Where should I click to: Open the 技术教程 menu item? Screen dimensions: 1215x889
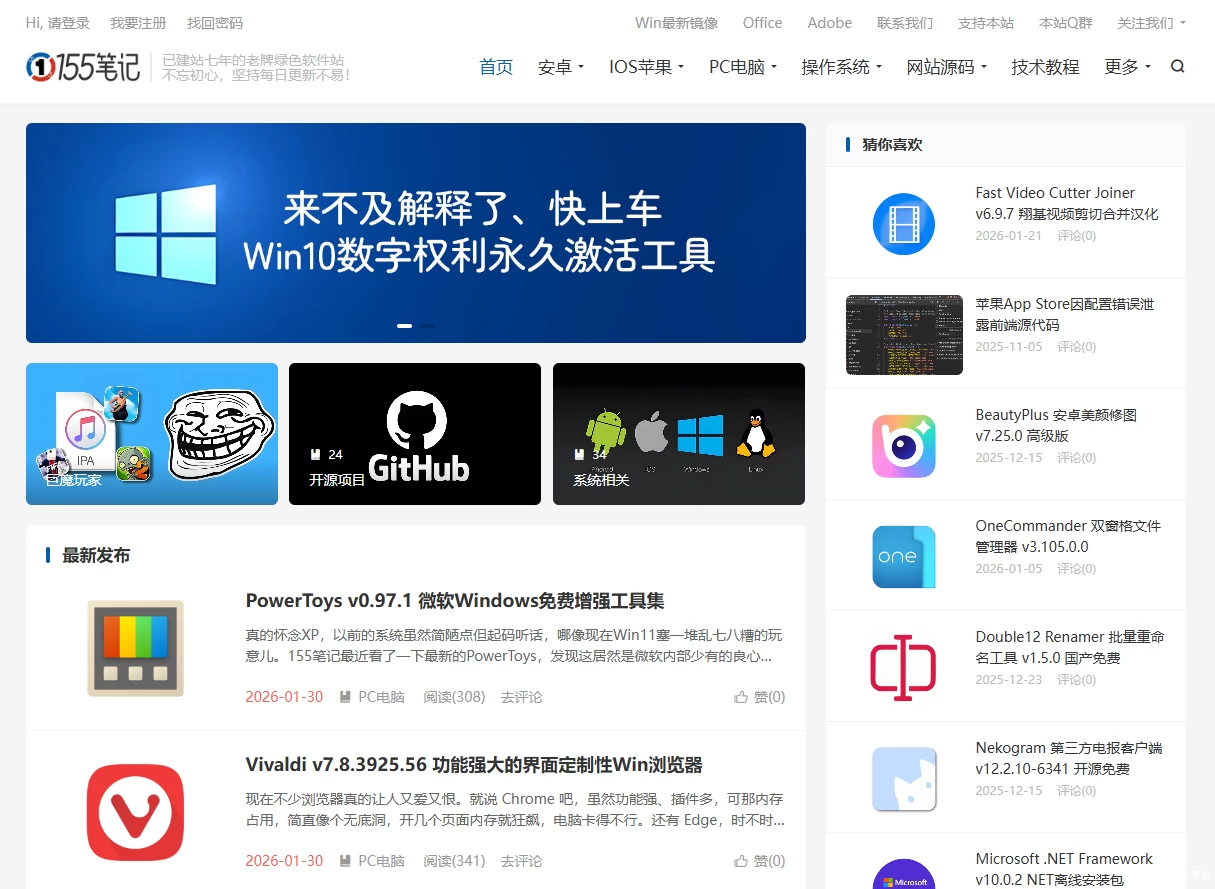pos(1045,67)
